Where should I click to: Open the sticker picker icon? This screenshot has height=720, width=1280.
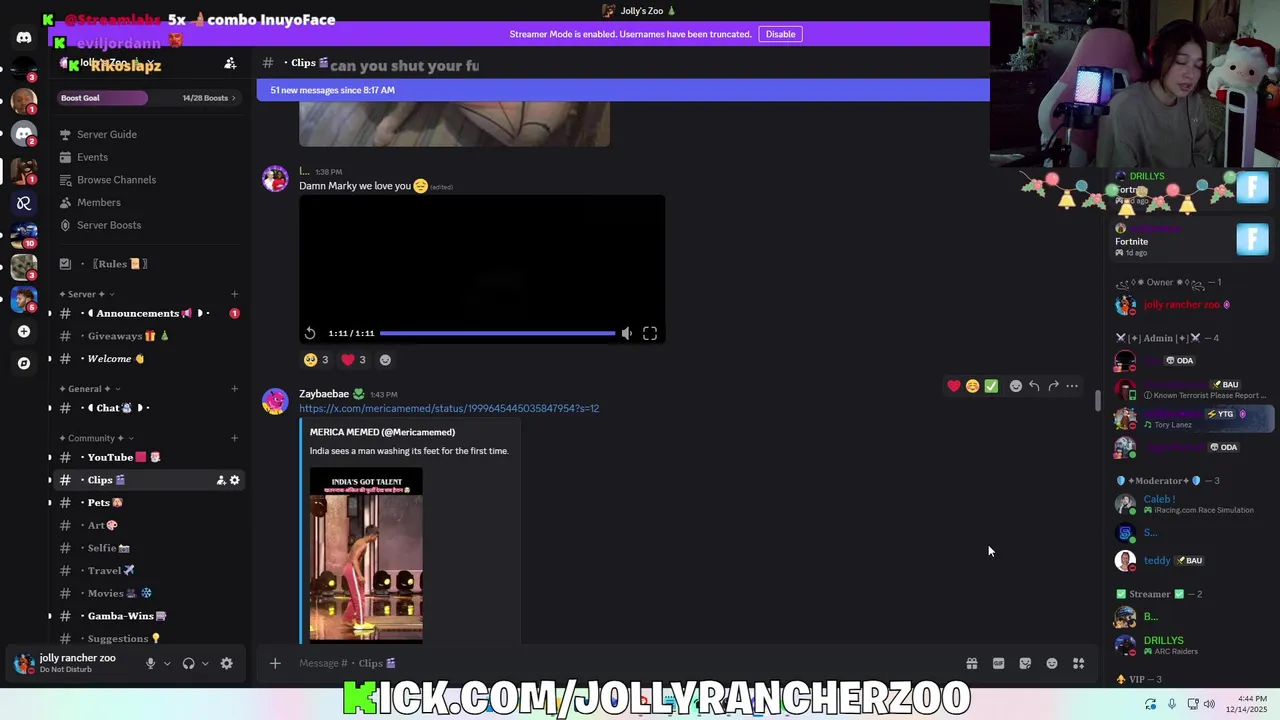tap(1025, 663)
